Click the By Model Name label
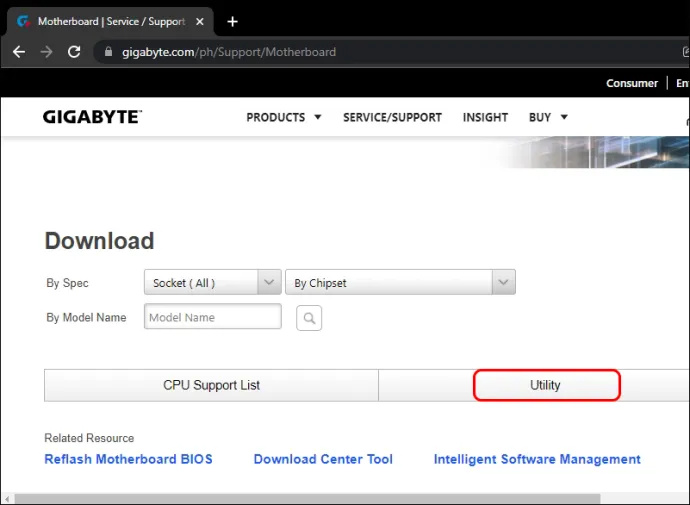 pyautogui.click(x=86, y=317)
